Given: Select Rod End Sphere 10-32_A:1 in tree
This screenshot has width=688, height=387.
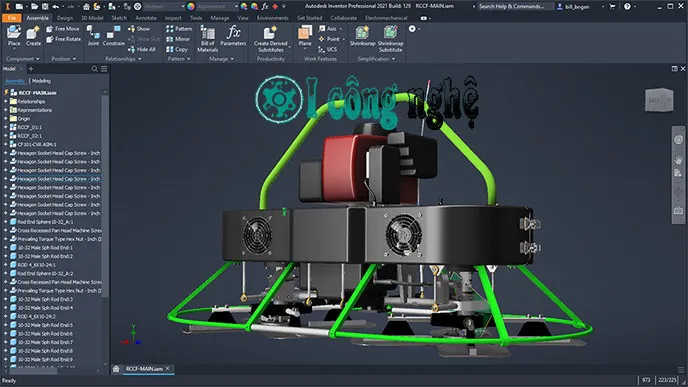Looking at the screenshot, I should point(46,222).
